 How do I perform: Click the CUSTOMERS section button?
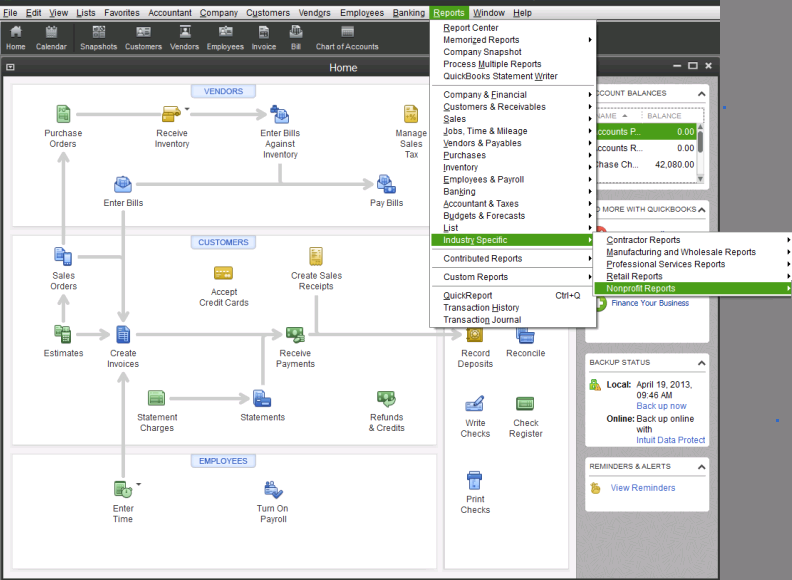click(223, 243)
